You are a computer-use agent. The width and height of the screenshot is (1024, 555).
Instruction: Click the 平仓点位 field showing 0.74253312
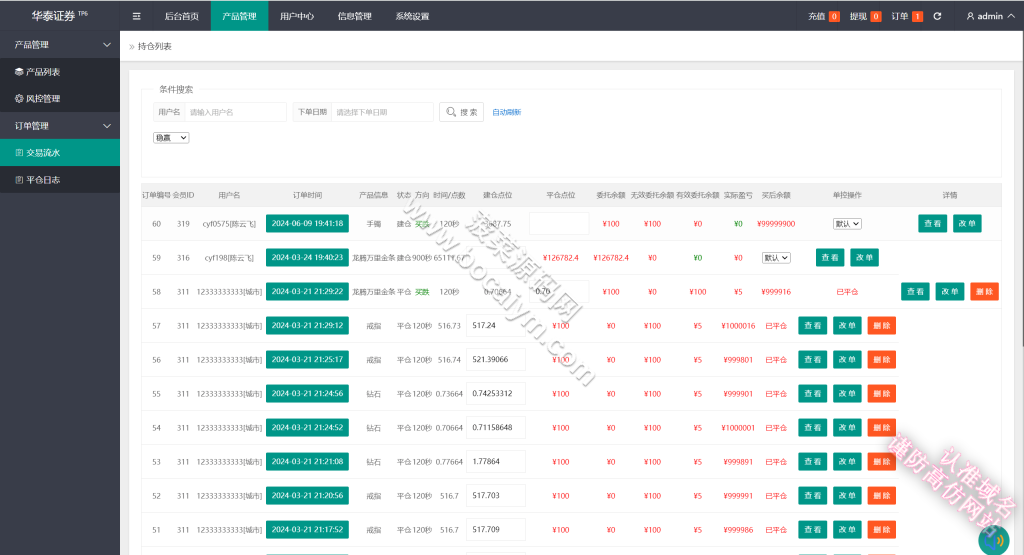pyautogui.click(x=496, y=394)
